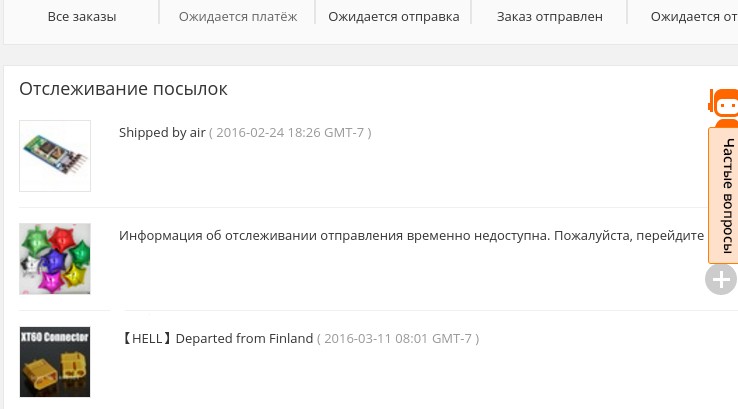The width and height of the screenshot is (738, 409).
Task: Click the Shipped by air status
Action: 162,132
